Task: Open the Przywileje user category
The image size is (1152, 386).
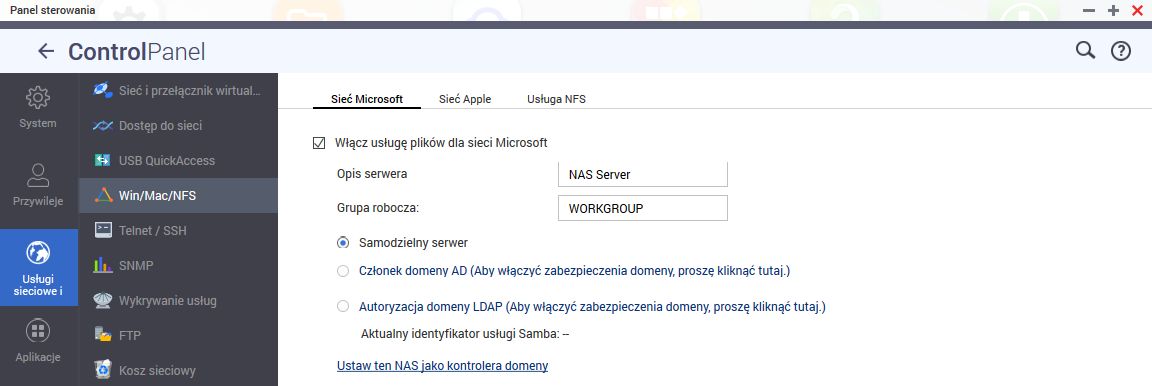Action: point(38,185)
